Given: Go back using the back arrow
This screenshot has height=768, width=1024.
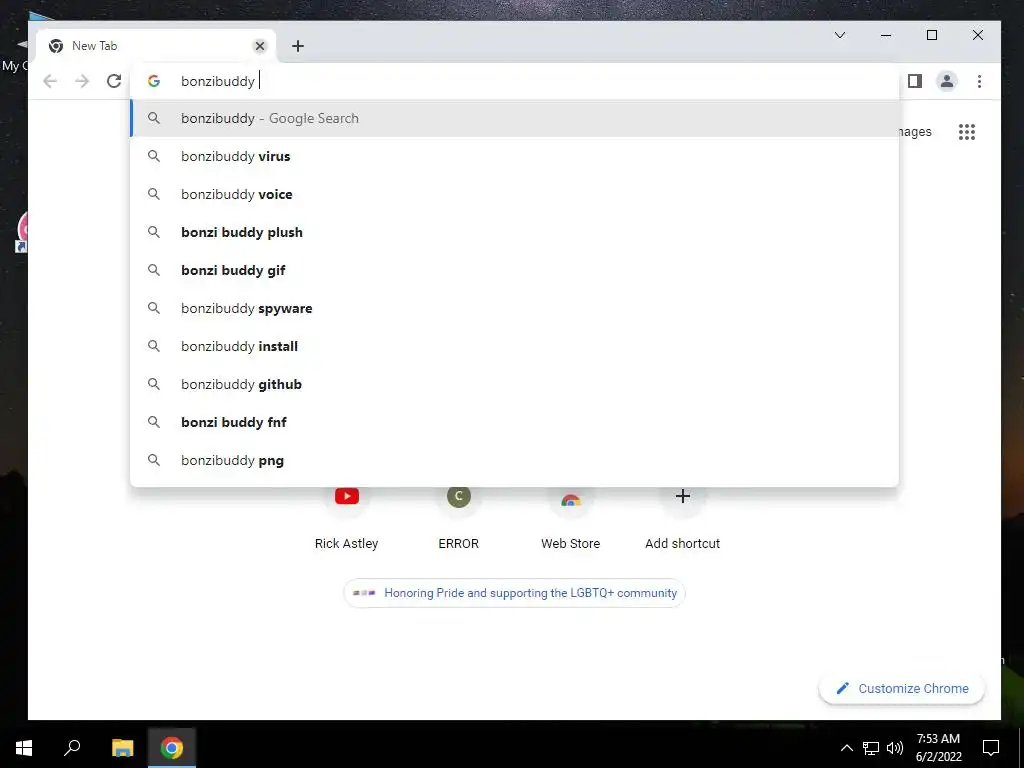Looking at the screenshot, I should 50,81.
